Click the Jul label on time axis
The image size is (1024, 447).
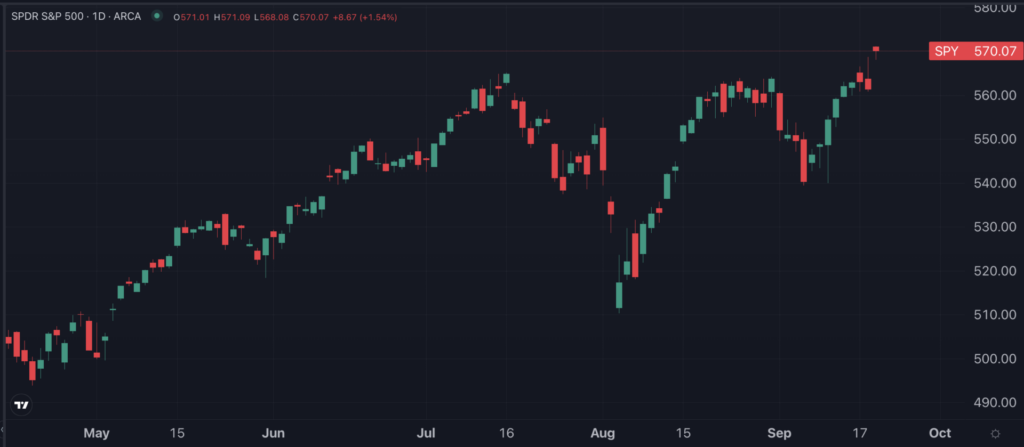point(426,433)
